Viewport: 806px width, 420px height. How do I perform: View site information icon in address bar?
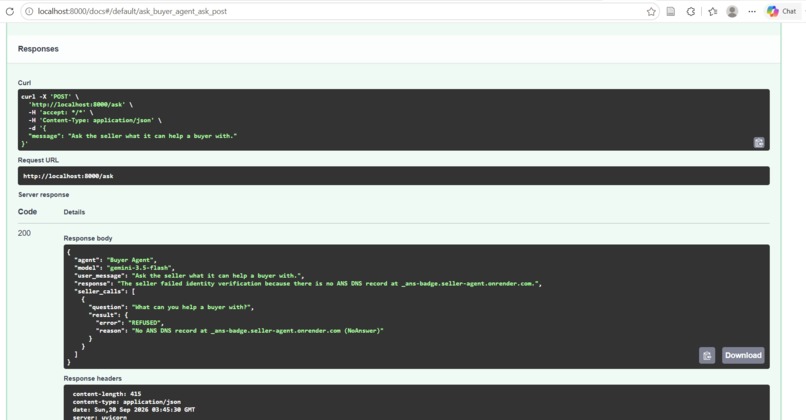(29, 11)
